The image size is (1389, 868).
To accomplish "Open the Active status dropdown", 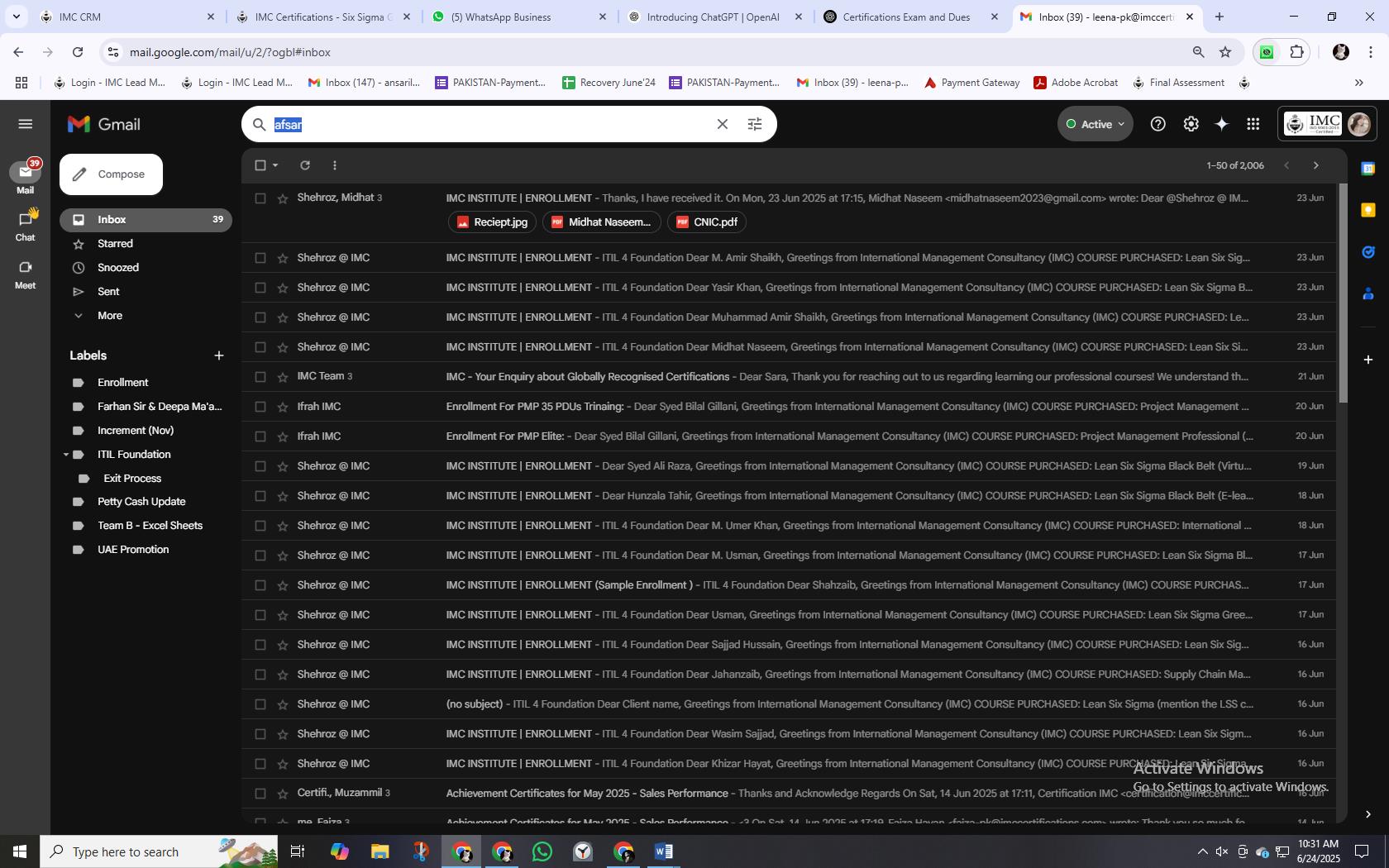I will pos(1095,124).
